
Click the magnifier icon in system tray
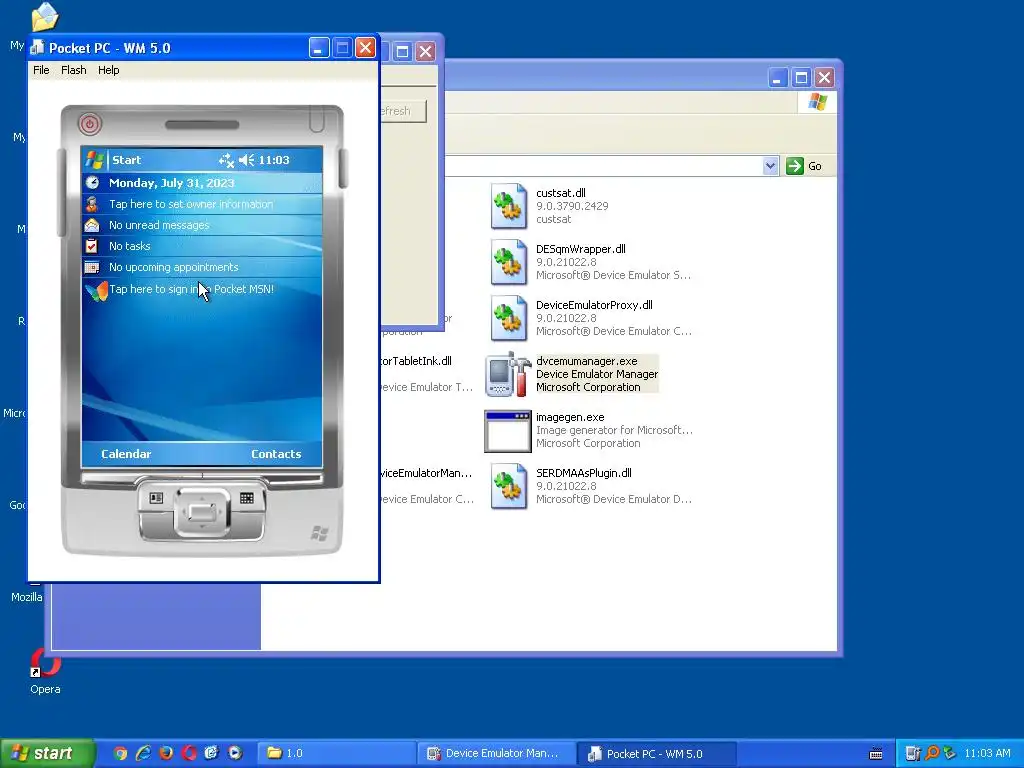pos(931,753)
